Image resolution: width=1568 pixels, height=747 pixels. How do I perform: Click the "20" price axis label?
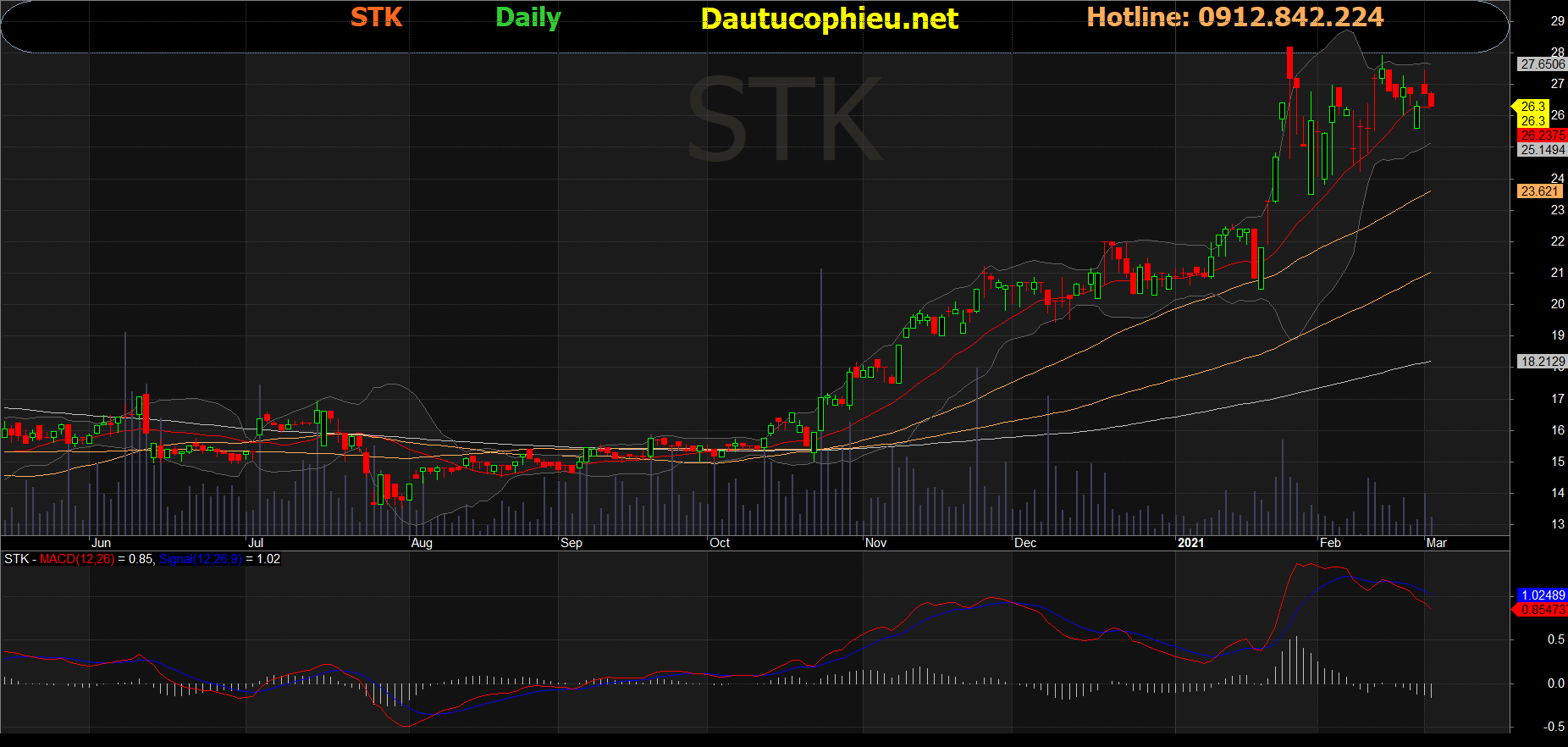point(1557,304)
